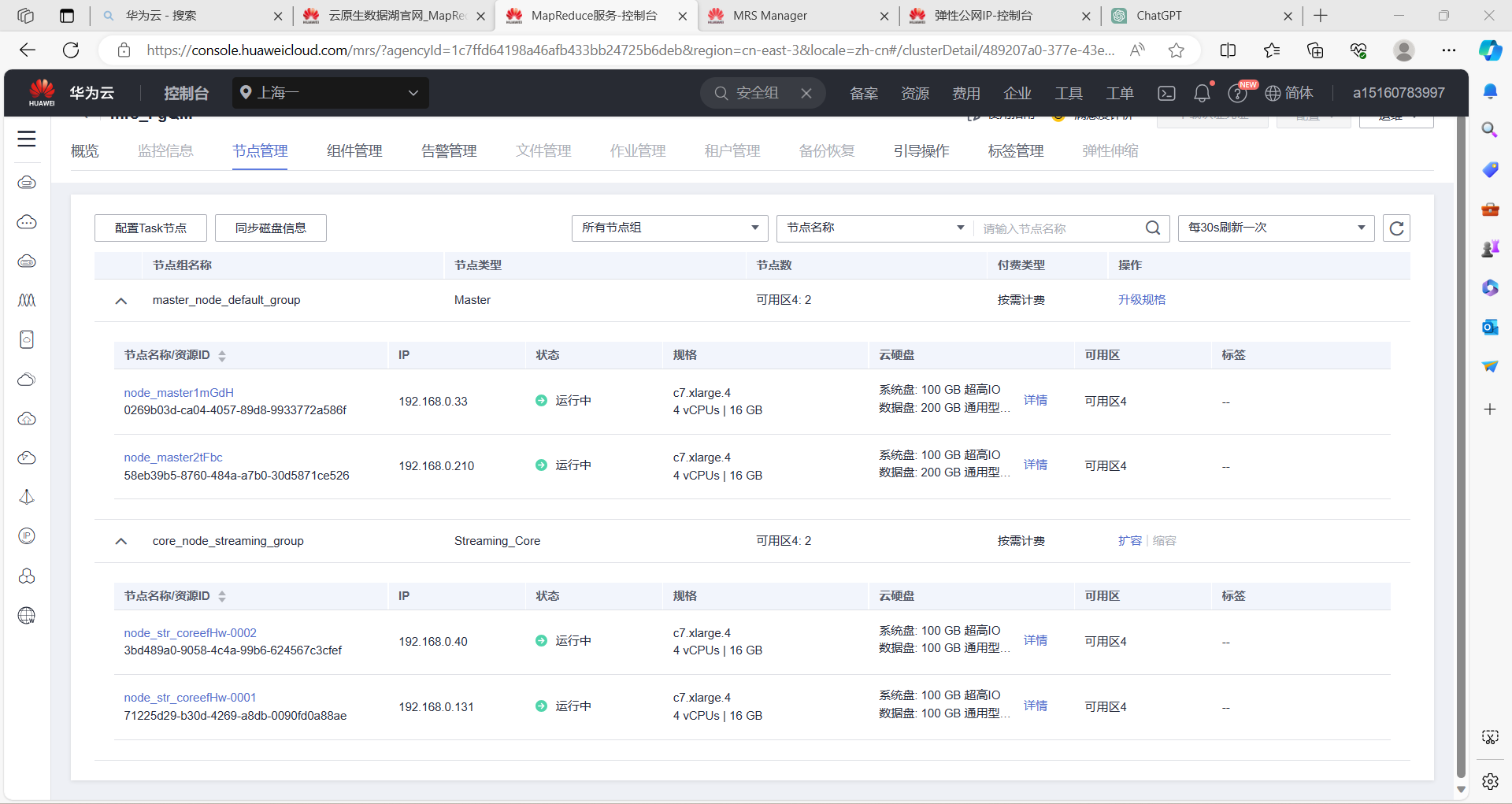Viewport: 1512px width, 804px height.
Task: Switch to the 标签管理 tab
Action: 1016,151
